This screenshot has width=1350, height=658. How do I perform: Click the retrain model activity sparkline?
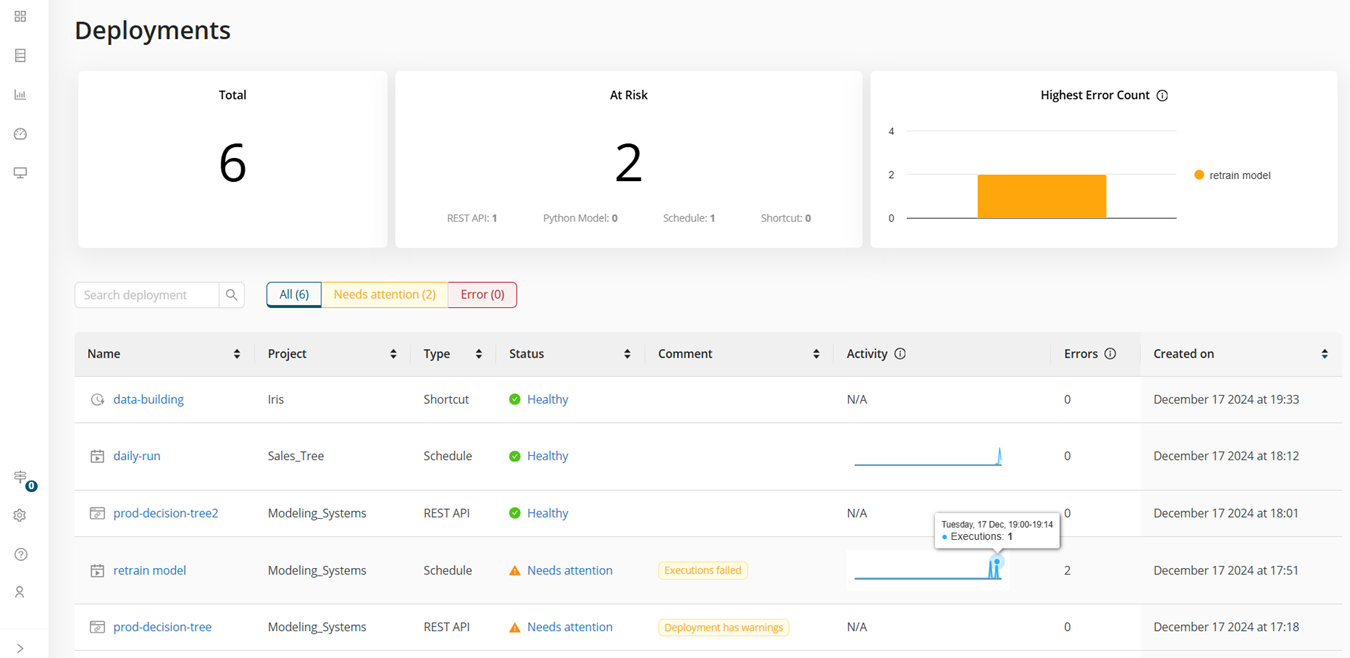click(x=928, y=570)
